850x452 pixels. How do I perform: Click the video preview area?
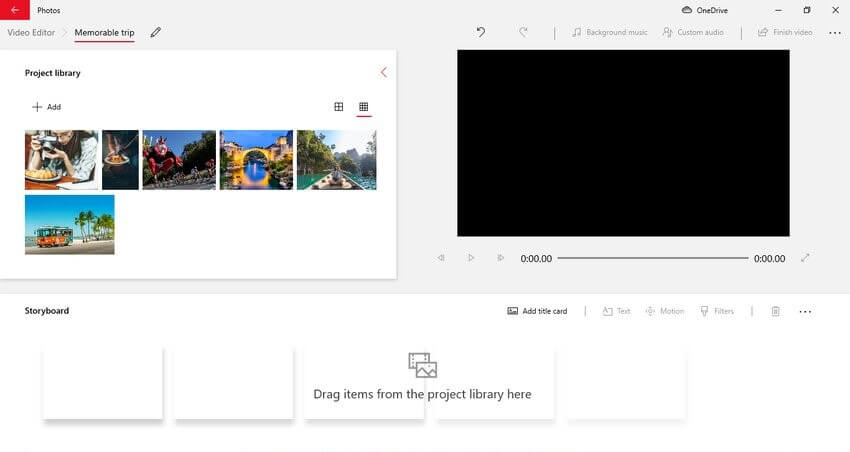[x=623, y=143]
